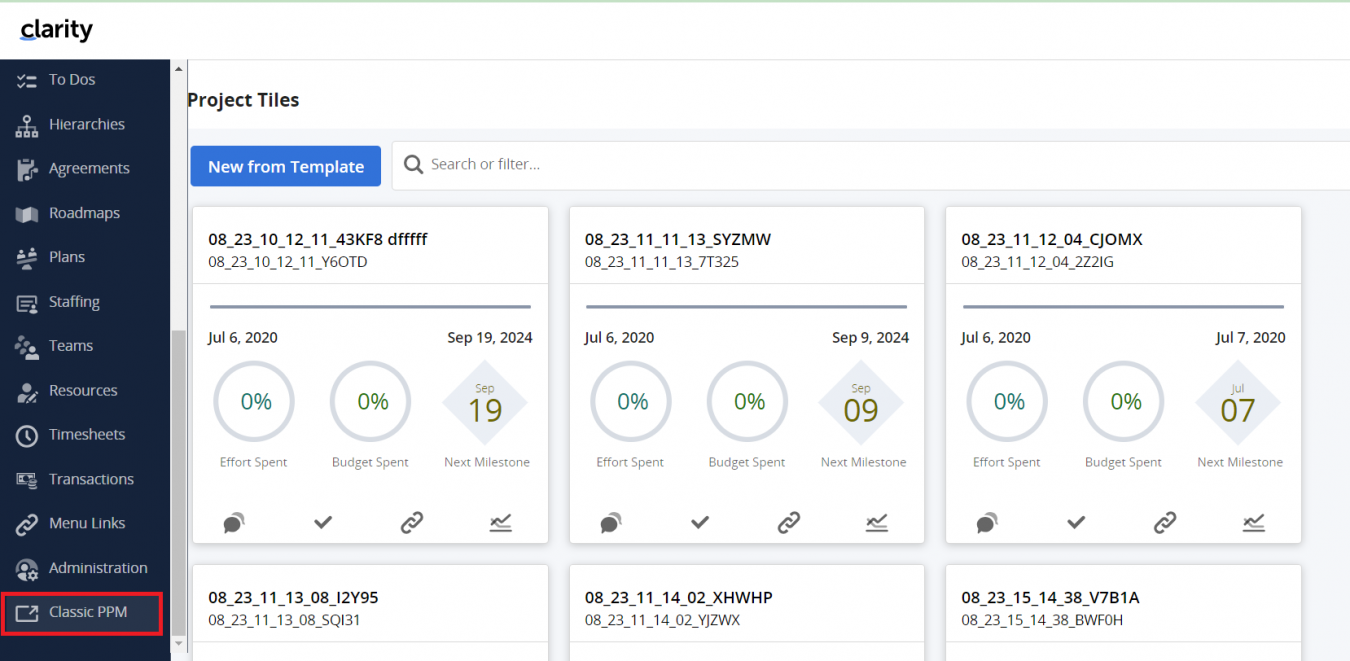Screen dimensions: 1350x661
Task: Open conversations icon on 08_23_10_12_11_43KF8 tile
Action: click(234, 522)
